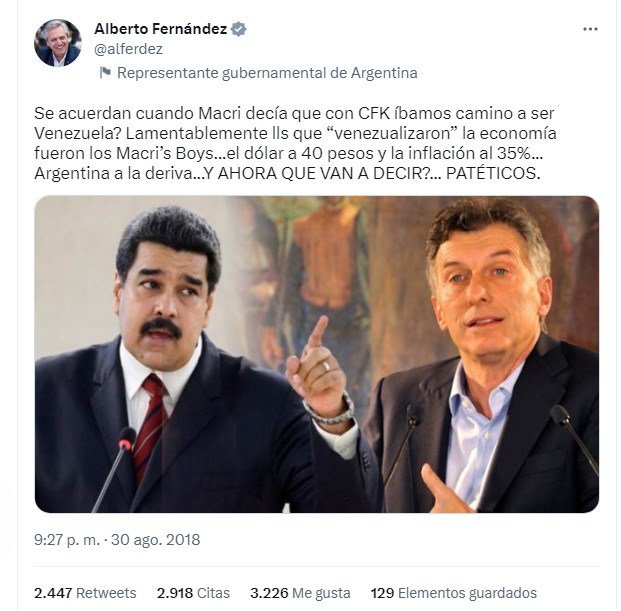621x611 pixels.
Task: Click the 9:27 p. m. timestamp
Action: 67,540
